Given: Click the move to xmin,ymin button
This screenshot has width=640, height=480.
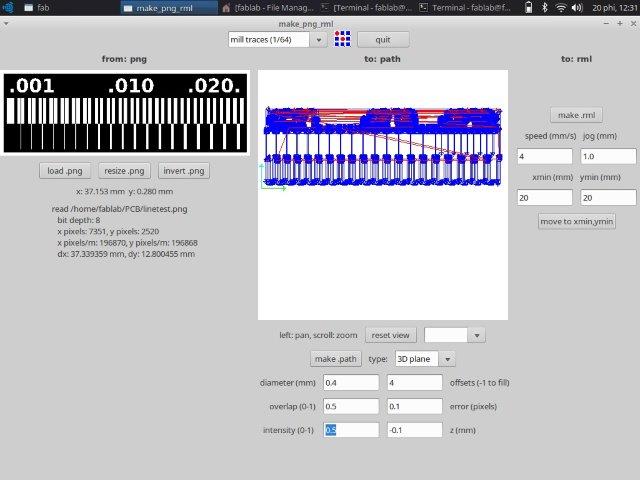Looking at the screenshot, I should [577, 221].
